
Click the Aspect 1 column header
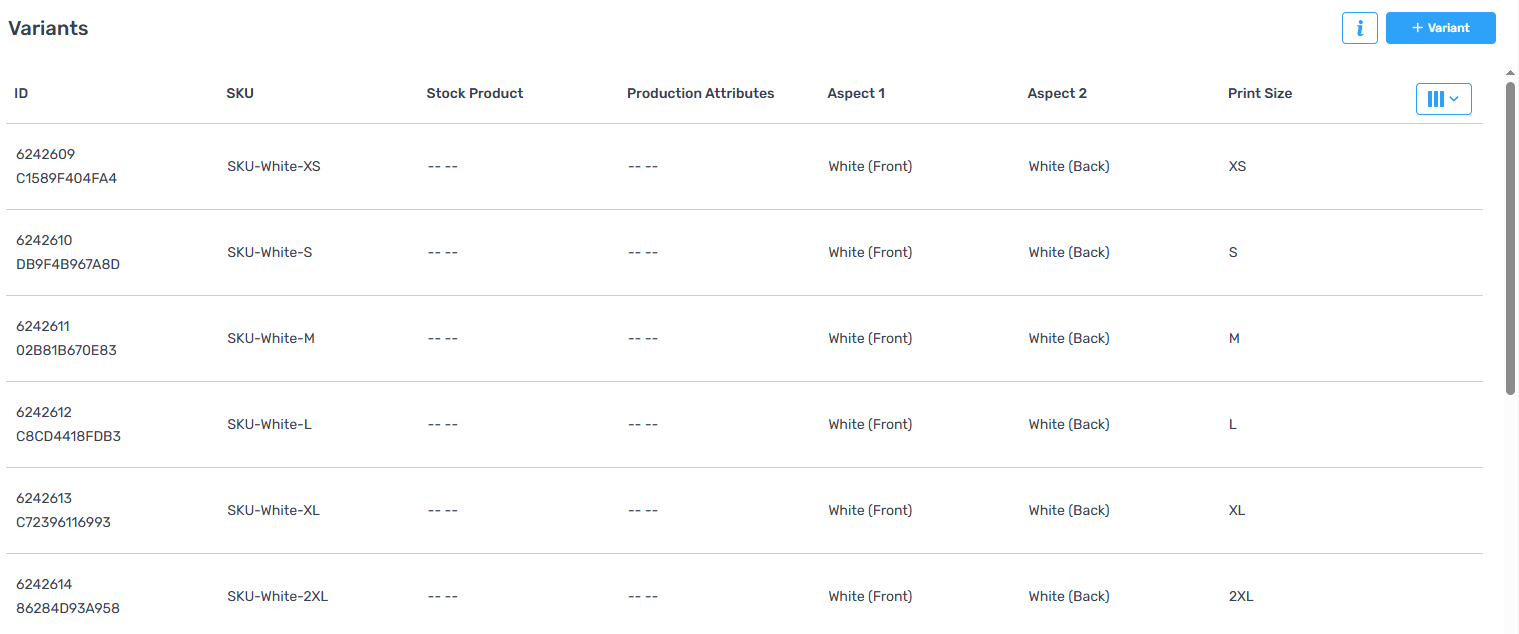(x=856, y=93)
